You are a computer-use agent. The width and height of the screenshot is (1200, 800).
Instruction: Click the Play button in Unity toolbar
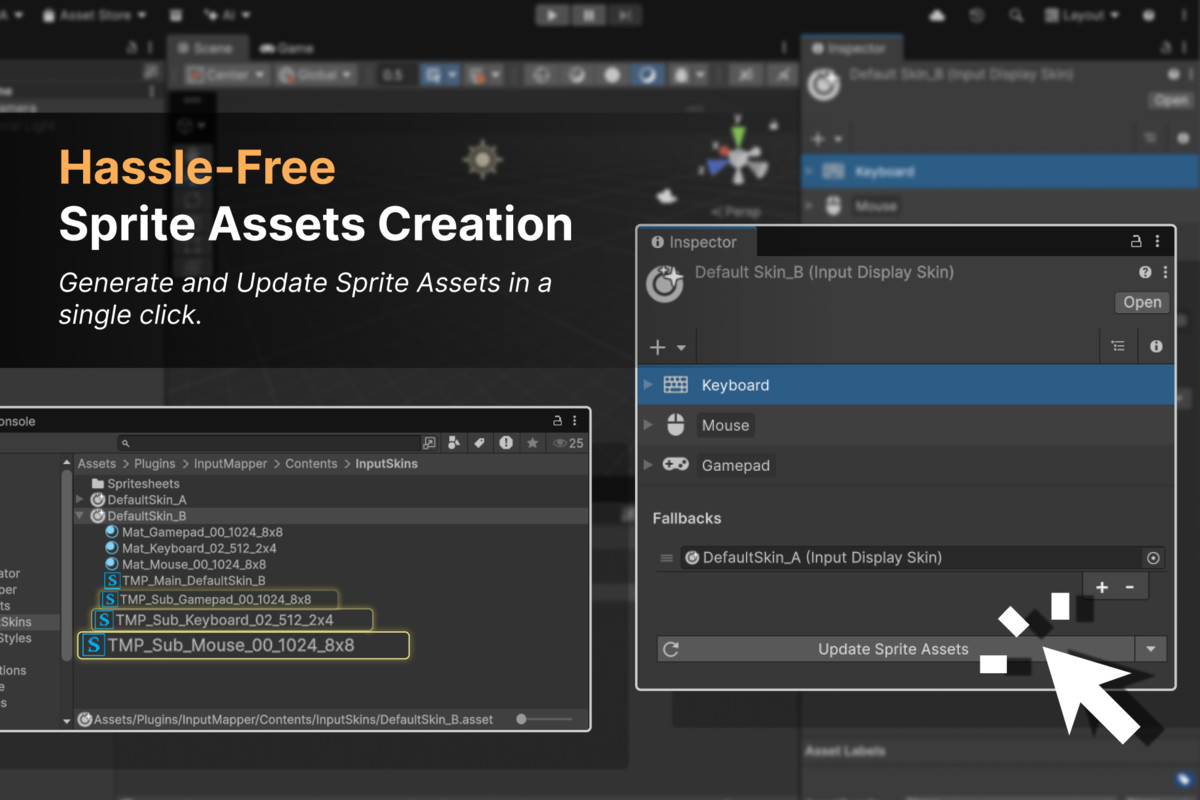(550, 14)
